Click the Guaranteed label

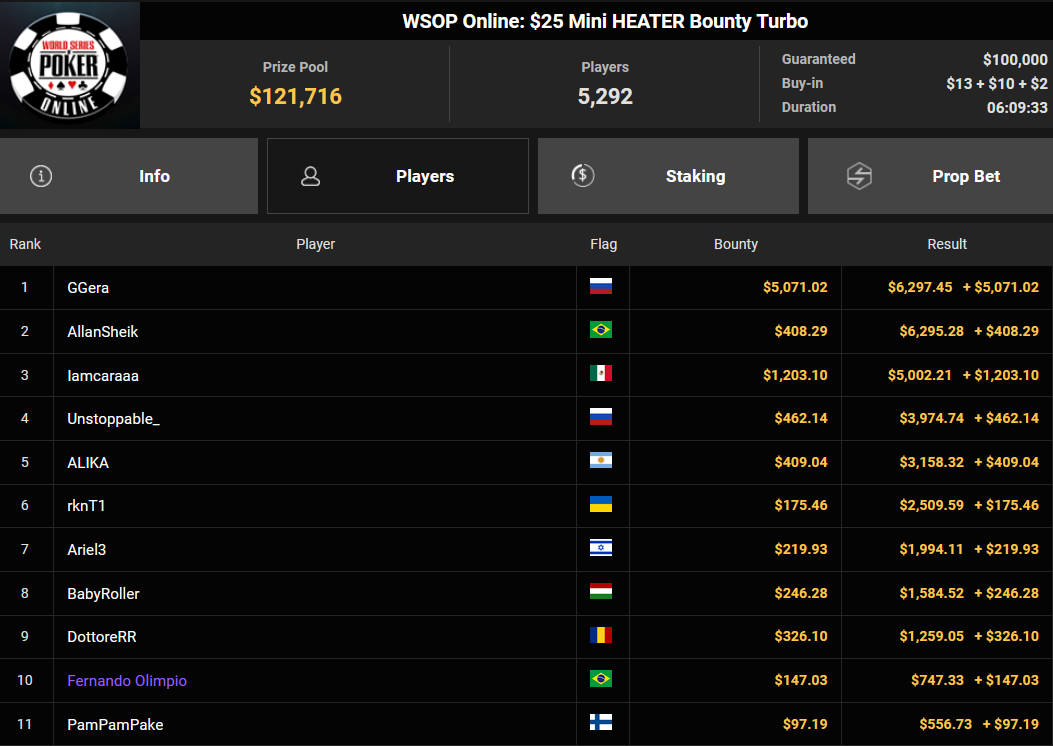click(819, 59)
